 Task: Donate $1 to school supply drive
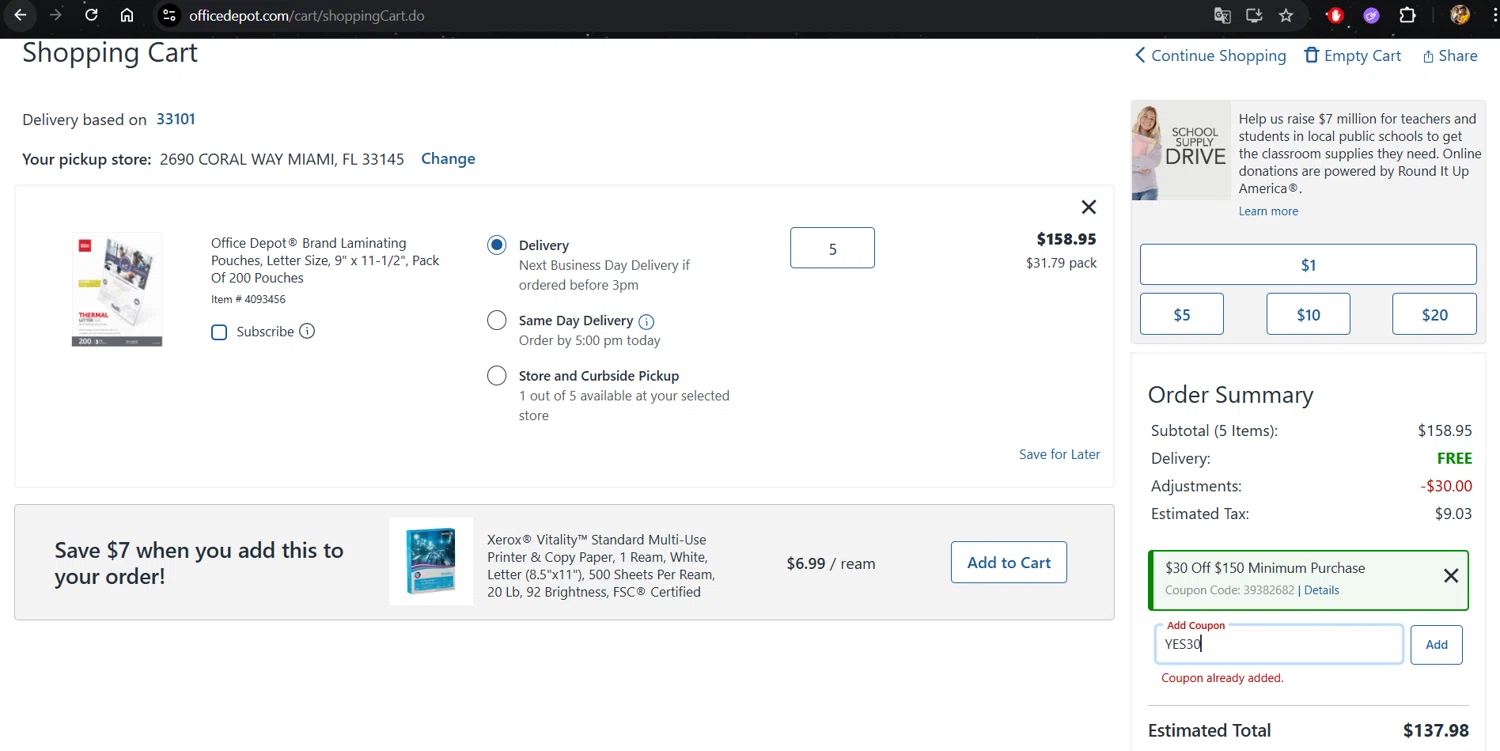pos(1308,265)
